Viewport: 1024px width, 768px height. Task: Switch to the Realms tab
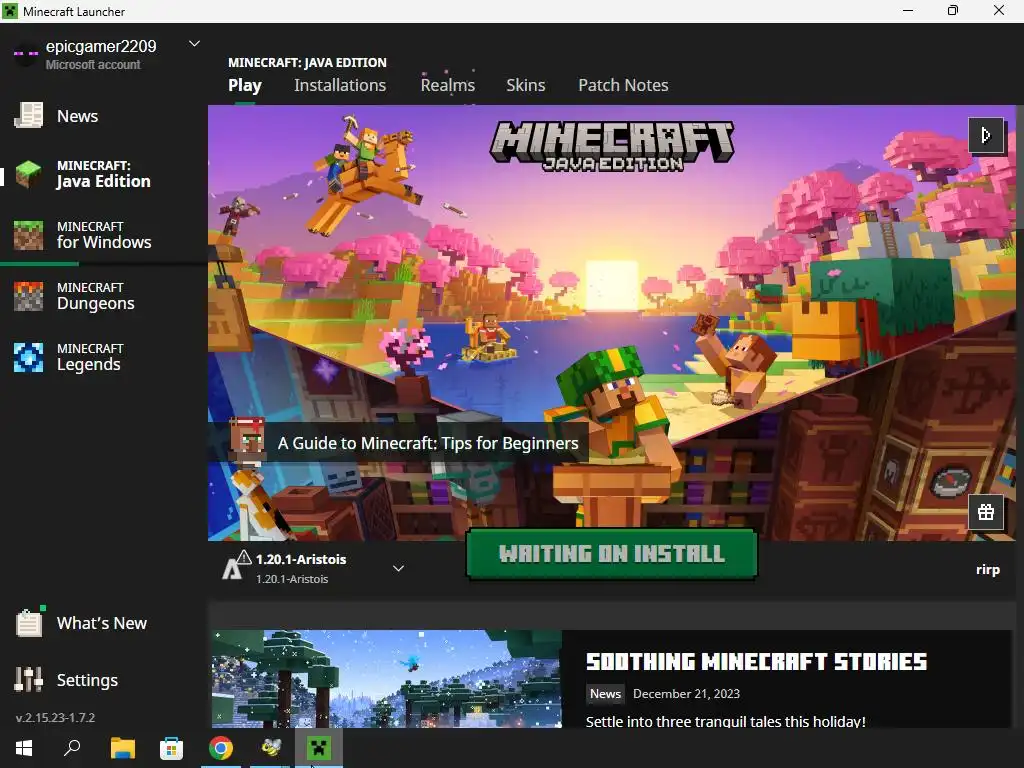click(x=447, y=86)
